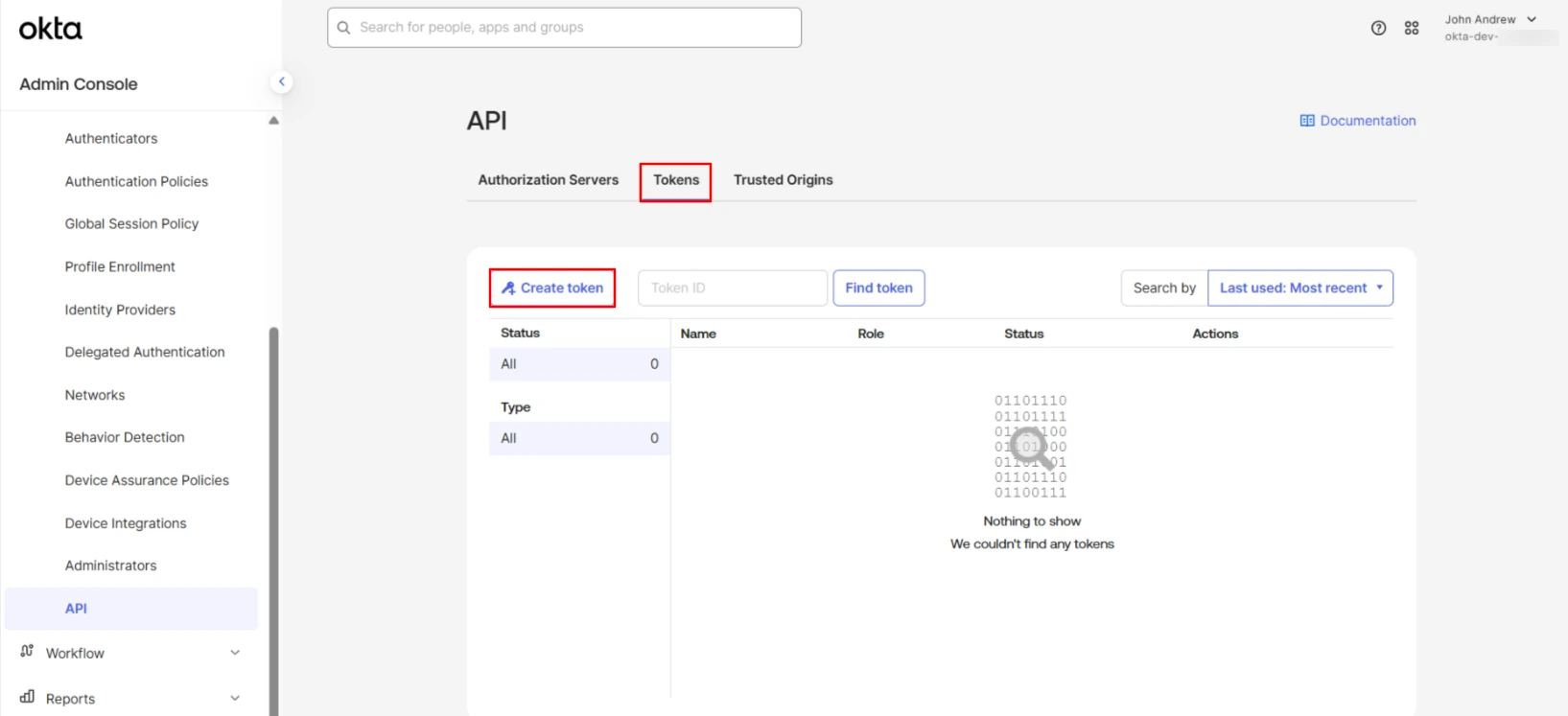The image size is (1568, 716).
Task: Switch to the Authorization Servers tab
Action: point(549,180)
